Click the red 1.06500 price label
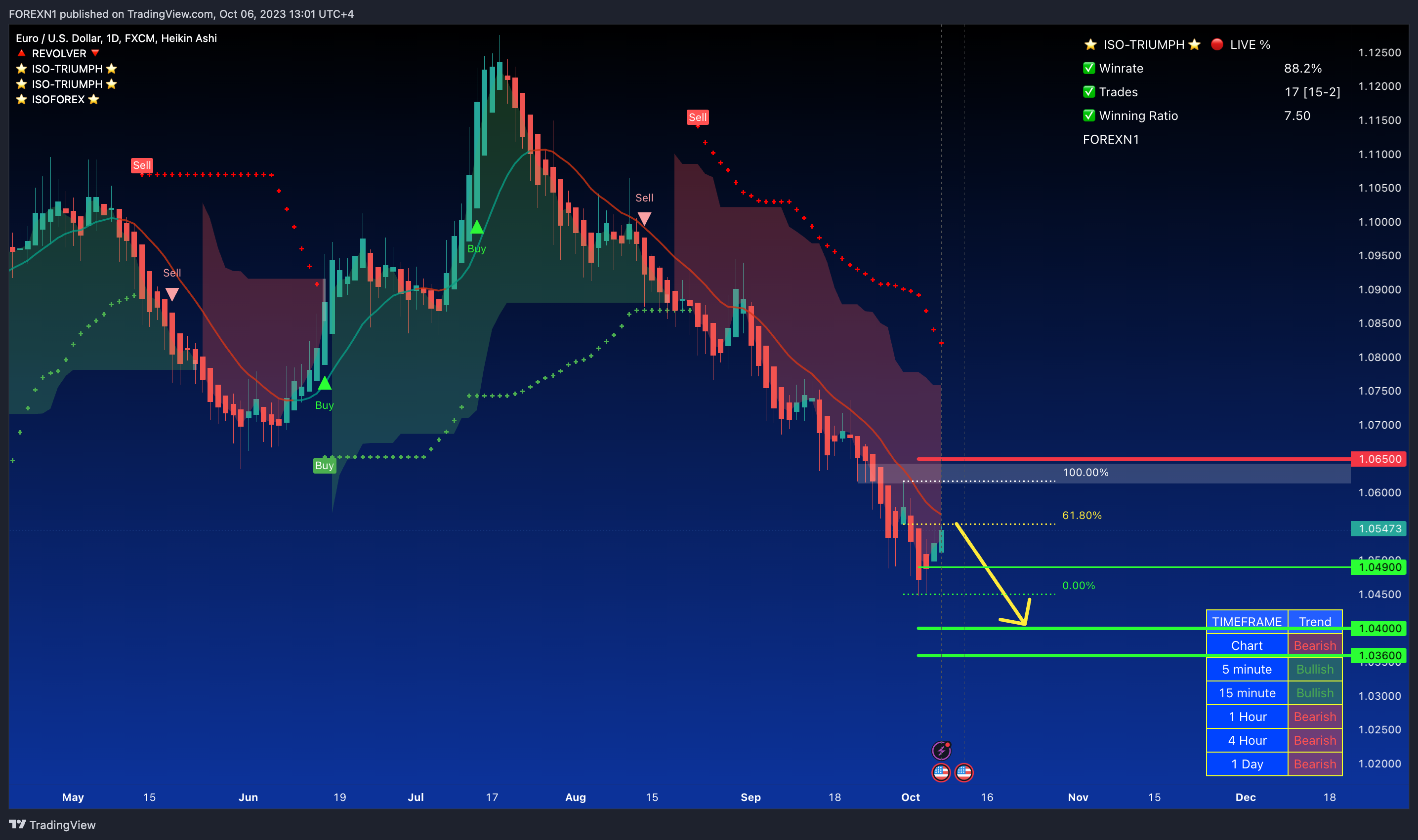This screenshot has width=1418, height=840. 1378,459
